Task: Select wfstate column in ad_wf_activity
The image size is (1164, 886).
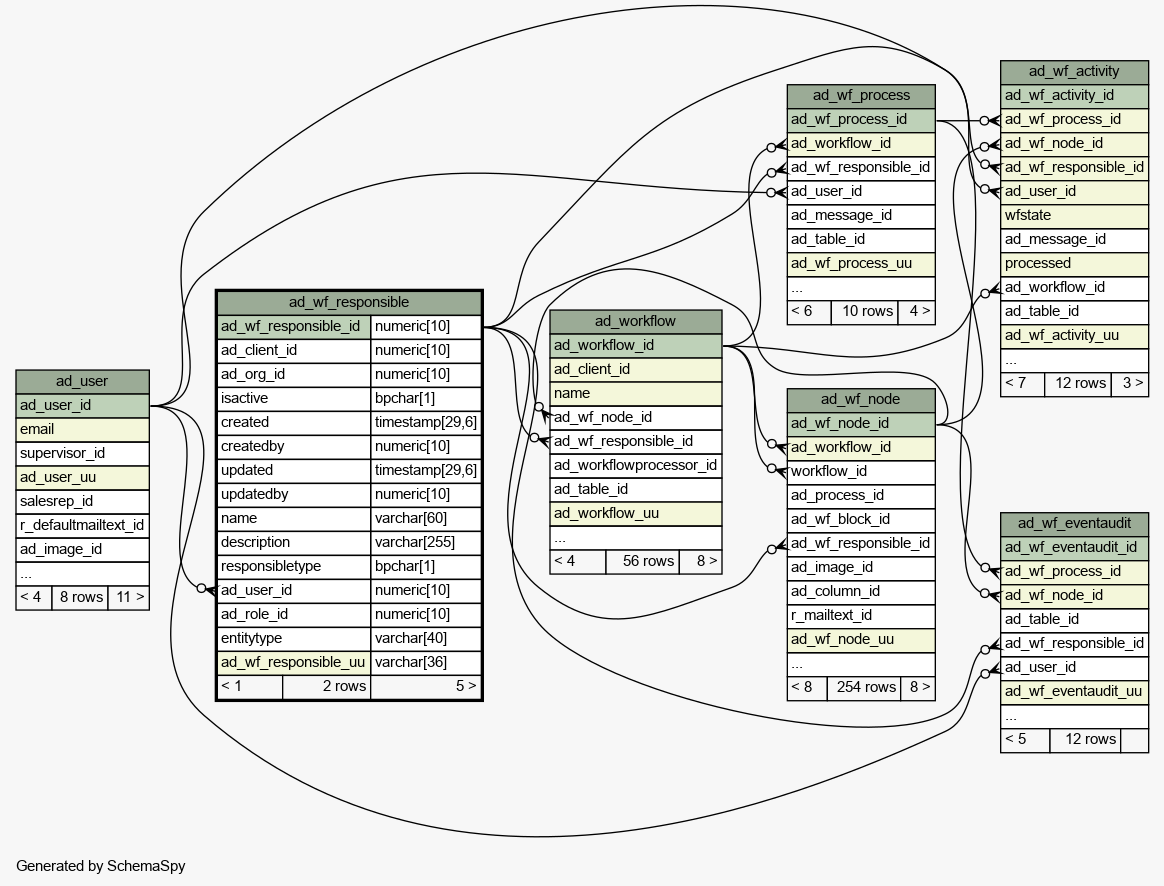Action: [x=1074, y=216]
